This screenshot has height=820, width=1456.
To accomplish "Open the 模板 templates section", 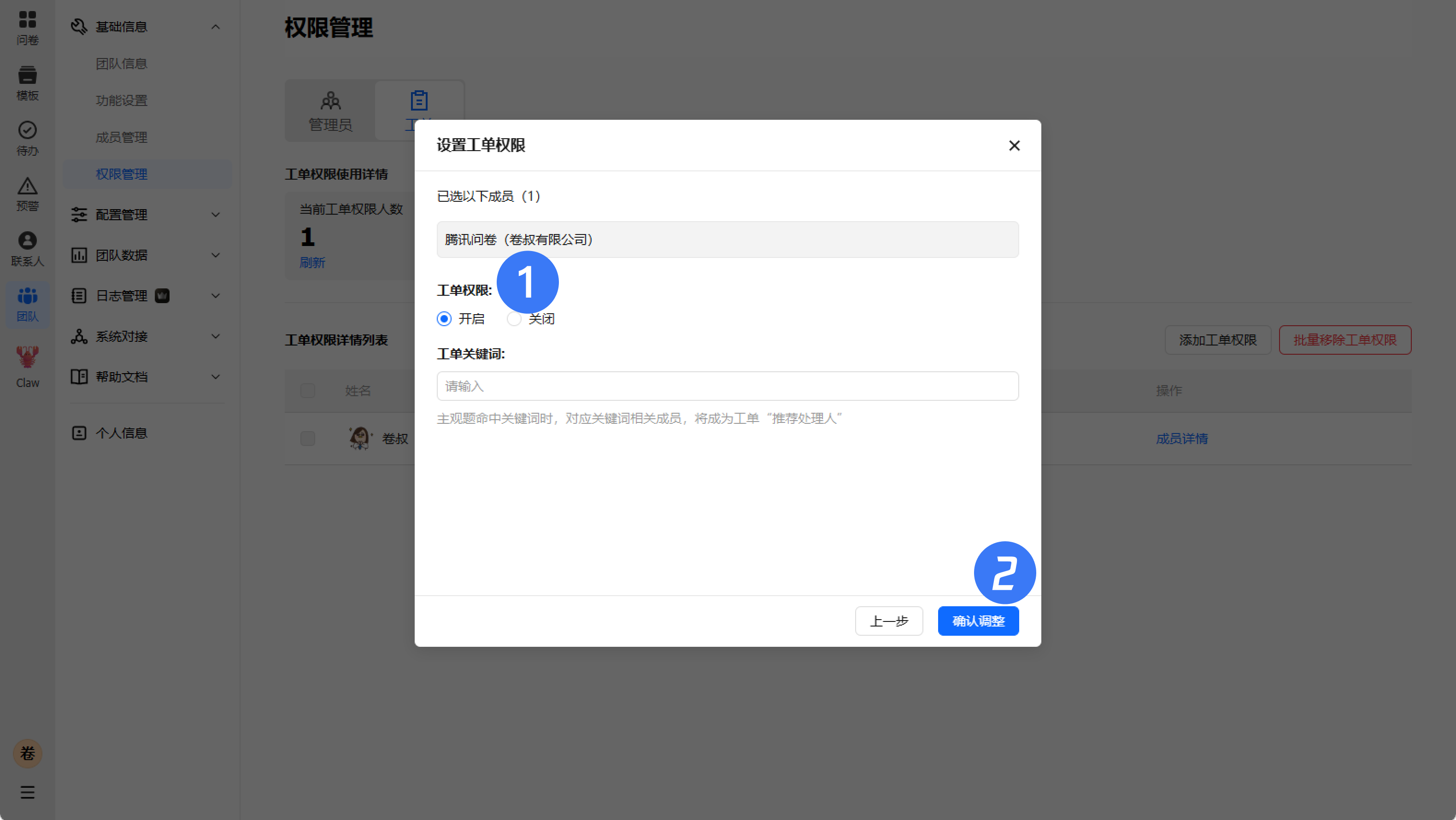I will pos(27,84).
